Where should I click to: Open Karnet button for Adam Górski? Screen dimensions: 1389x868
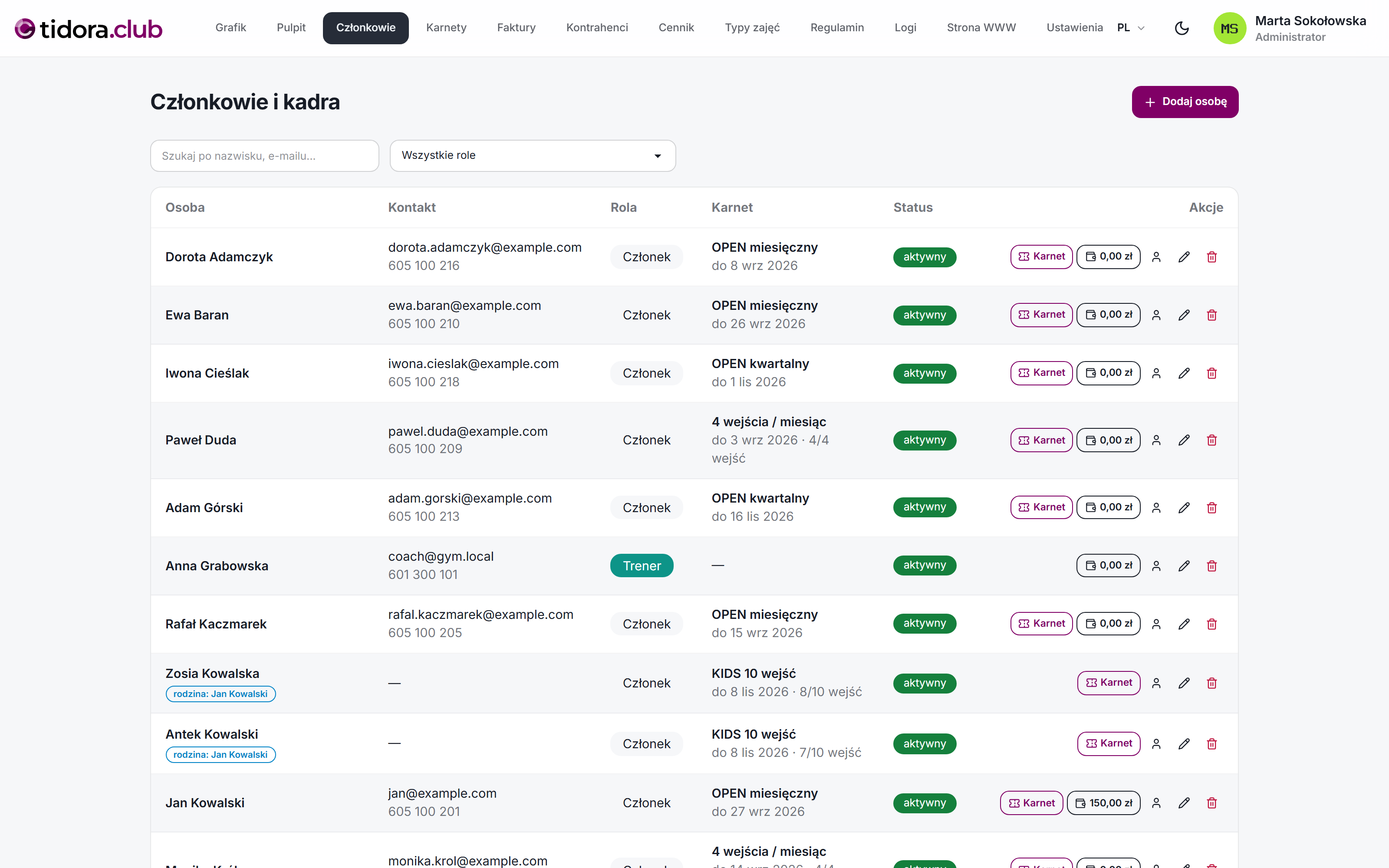pyautogui.click(x=1041, y=507)
